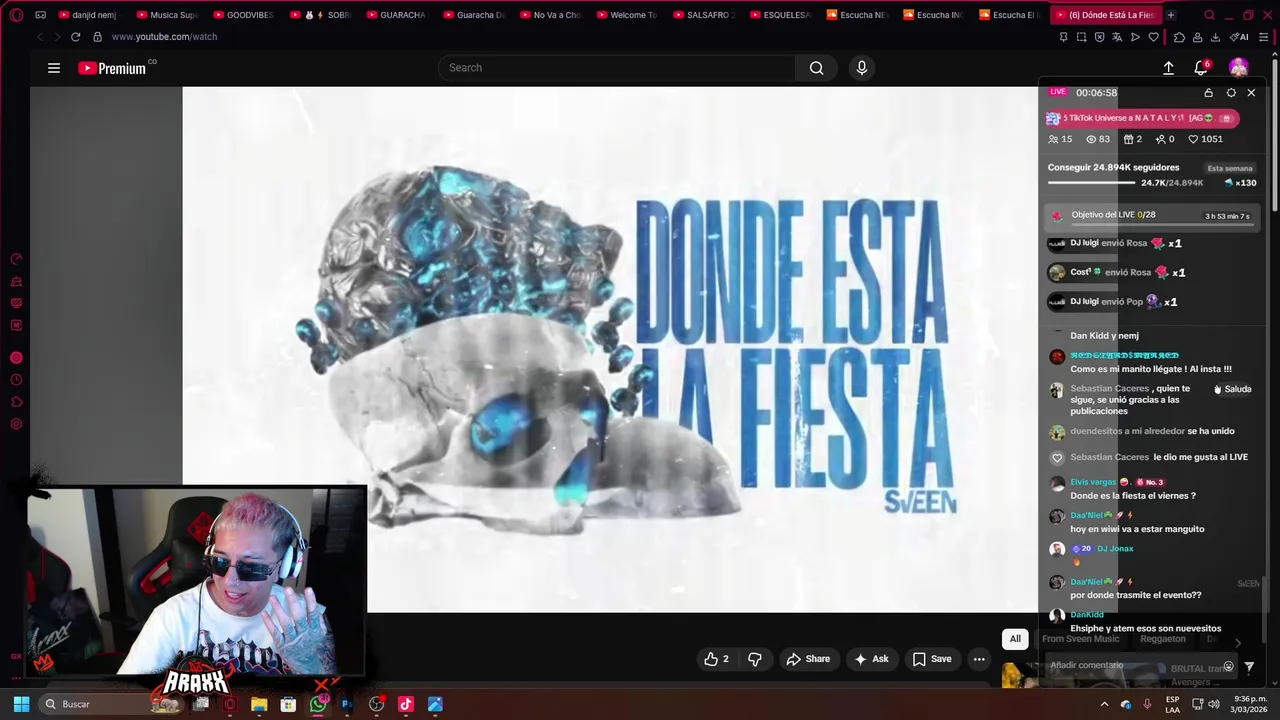Click the Ask button
The height and width of the screenshot is (720, 1280).
coord(871,659)
